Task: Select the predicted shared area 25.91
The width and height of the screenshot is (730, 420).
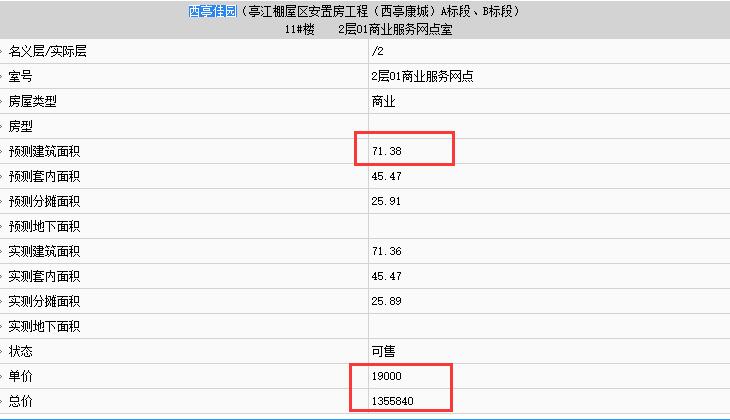Action: (386, 201)
